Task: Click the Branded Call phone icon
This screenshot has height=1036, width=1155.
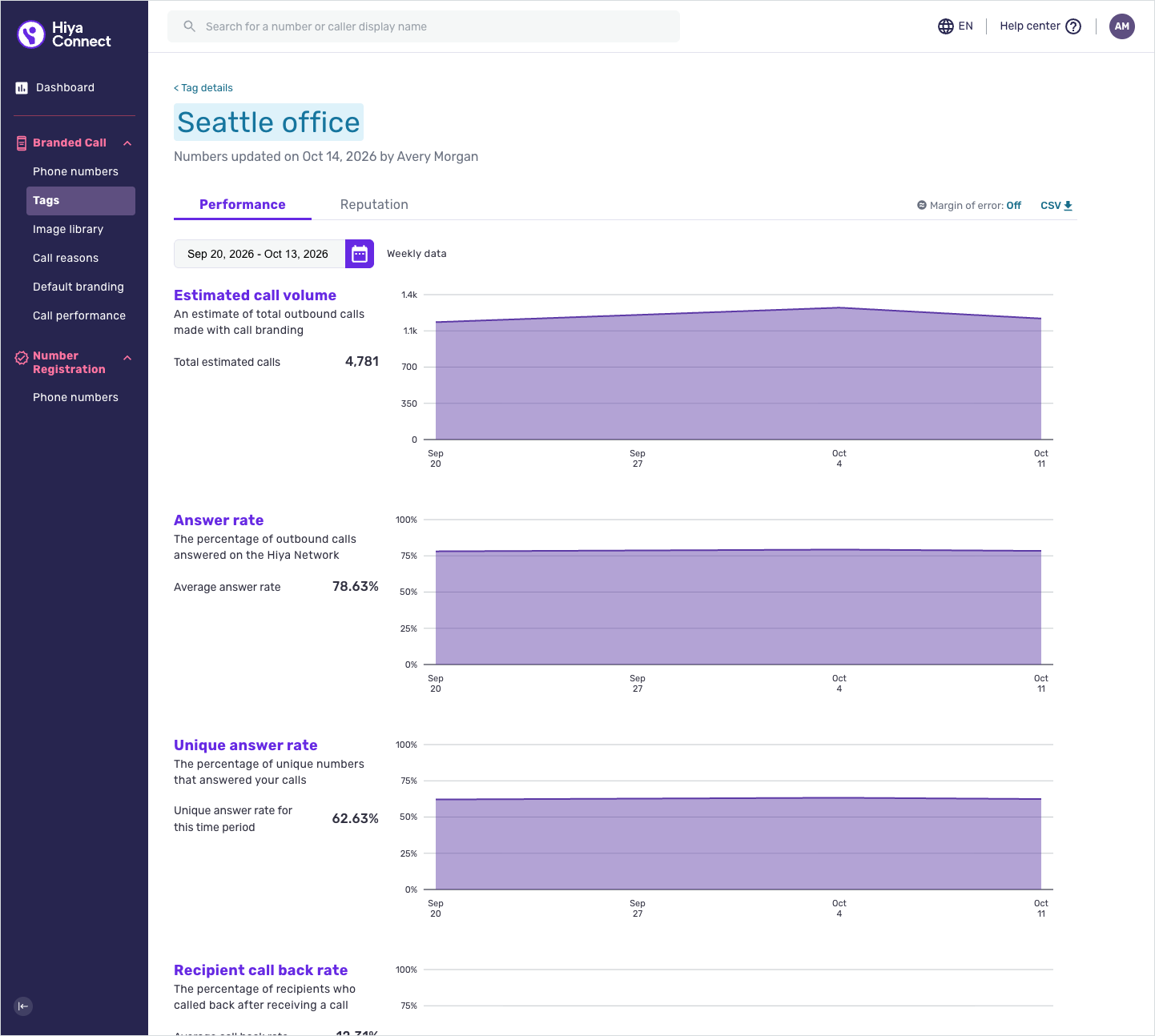Action: click(22, 143)
